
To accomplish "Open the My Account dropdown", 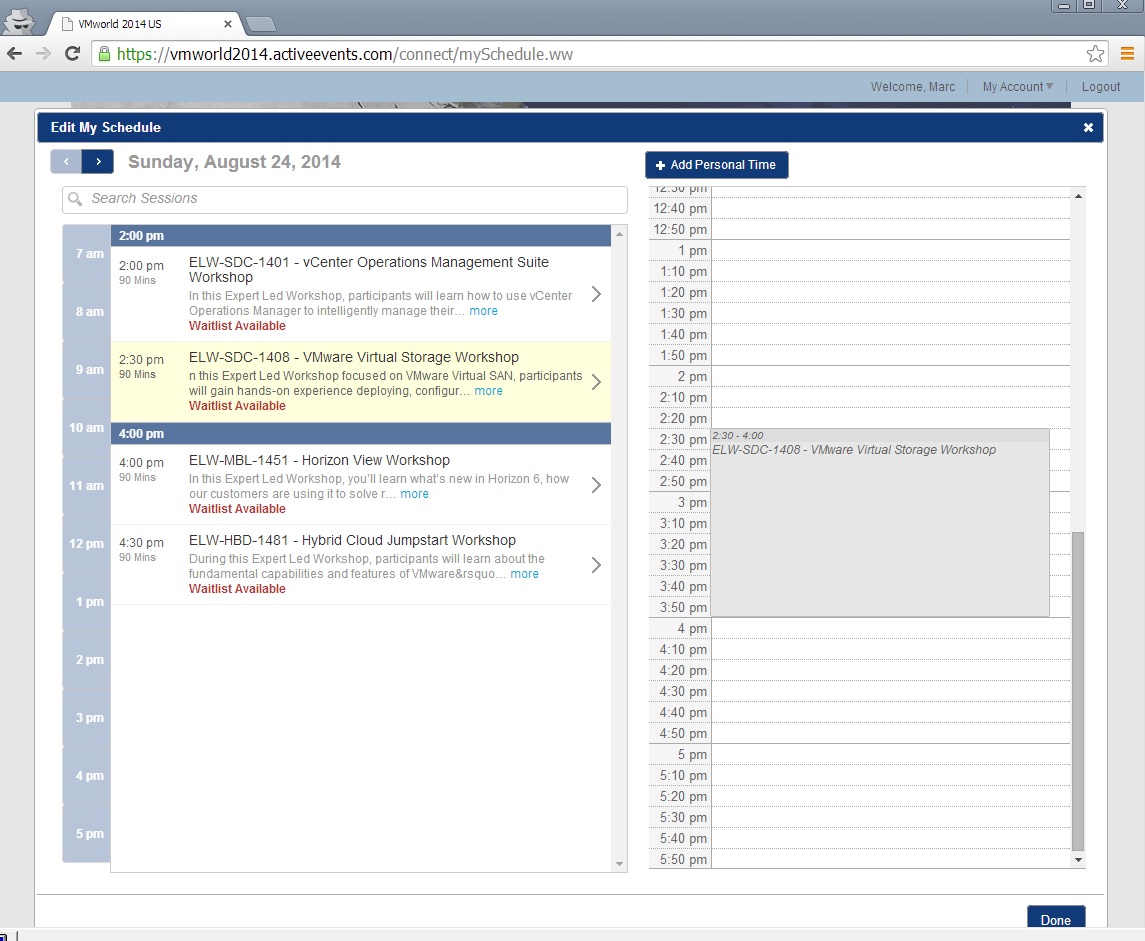I will [1017, 87].
